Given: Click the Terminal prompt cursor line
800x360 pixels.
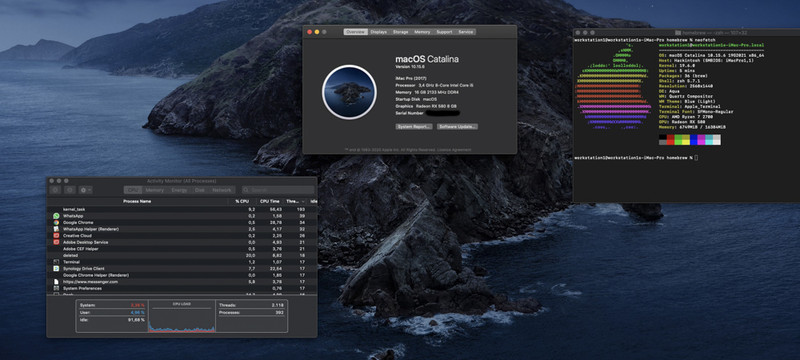Looking at the screenshot, I should pos(636,158).
